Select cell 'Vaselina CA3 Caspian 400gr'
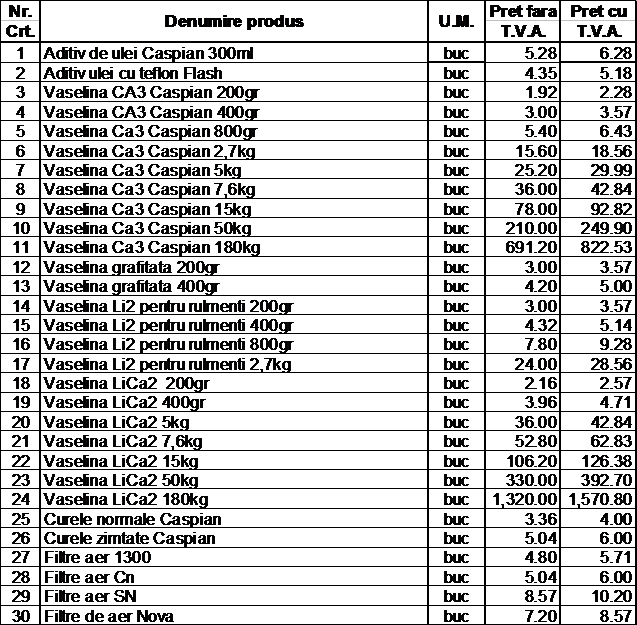 (234, 111)
